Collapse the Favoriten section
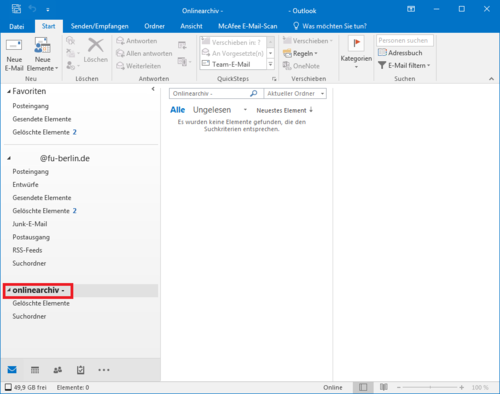This screenshot has width=500, height=394. (x=9, y=92)
